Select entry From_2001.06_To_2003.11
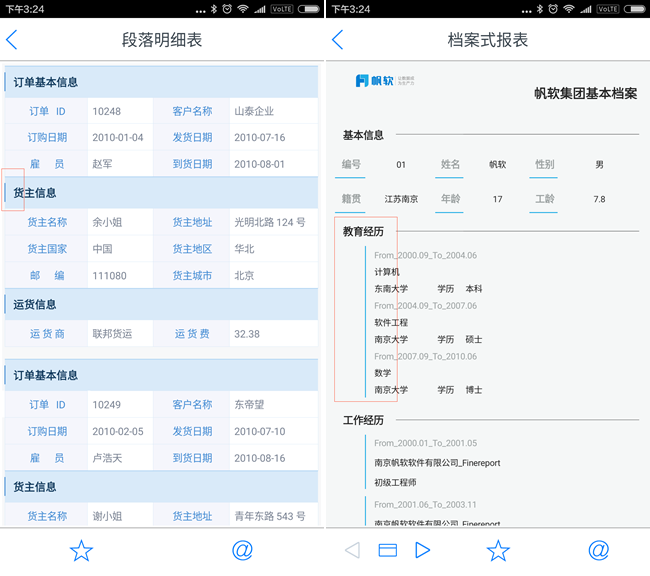 [x=425, y=504]
